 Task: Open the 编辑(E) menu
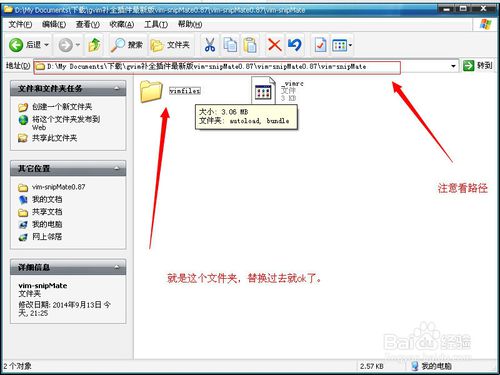(x=54, y=24)
